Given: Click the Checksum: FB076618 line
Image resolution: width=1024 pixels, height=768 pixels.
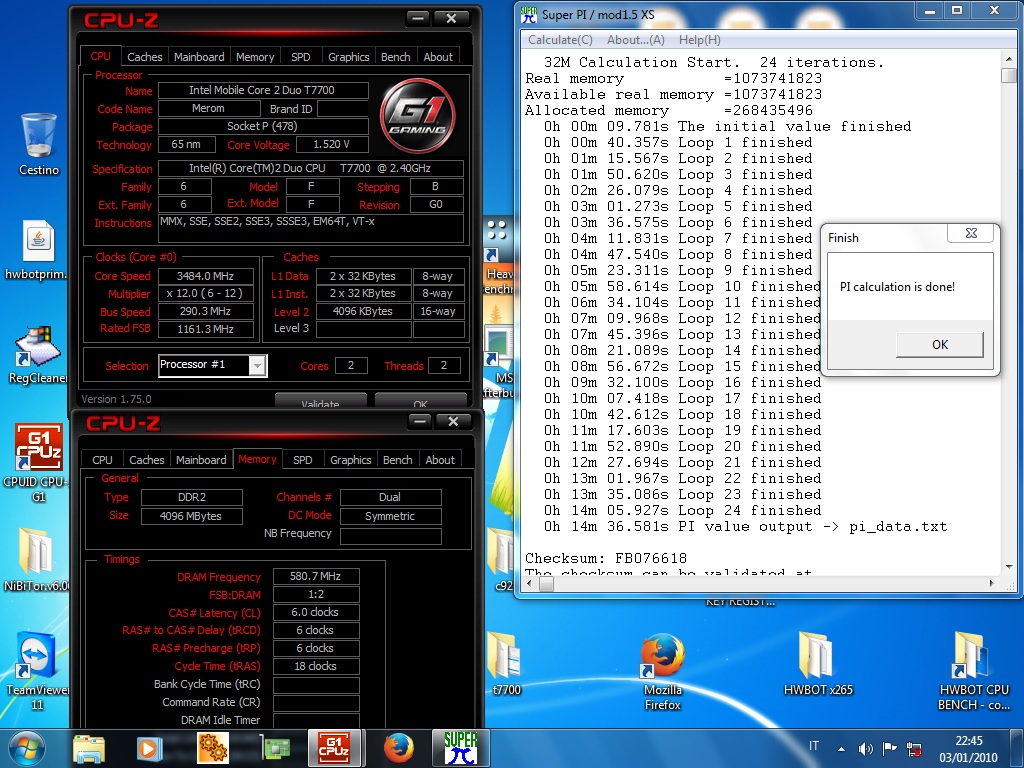Looking at the screenshot, I should pos(606,558).
